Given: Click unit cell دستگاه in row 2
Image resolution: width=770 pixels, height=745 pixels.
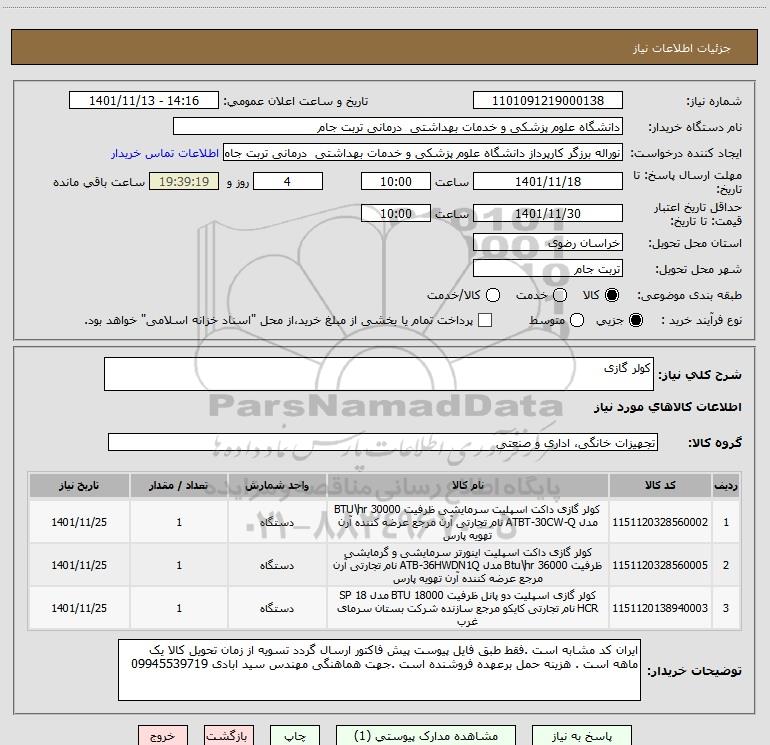Looking at the screenshot, I should click(x=277, y=565).
